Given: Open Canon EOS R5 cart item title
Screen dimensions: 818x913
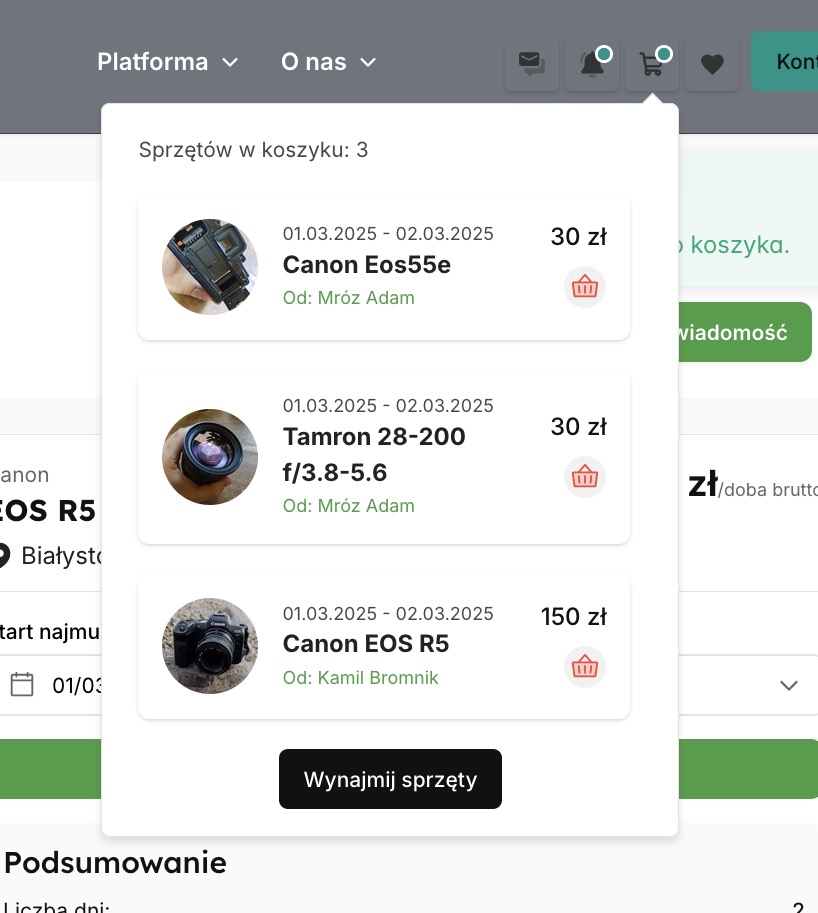Looking at the screenshot, I should tap(366, 644).
